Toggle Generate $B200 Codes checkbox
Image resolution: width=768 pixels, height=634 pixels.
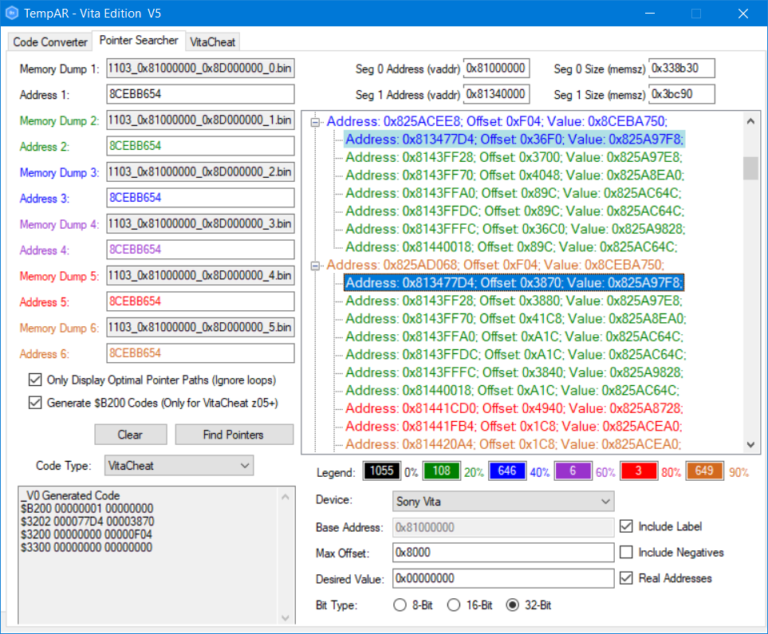click(35, 403)
